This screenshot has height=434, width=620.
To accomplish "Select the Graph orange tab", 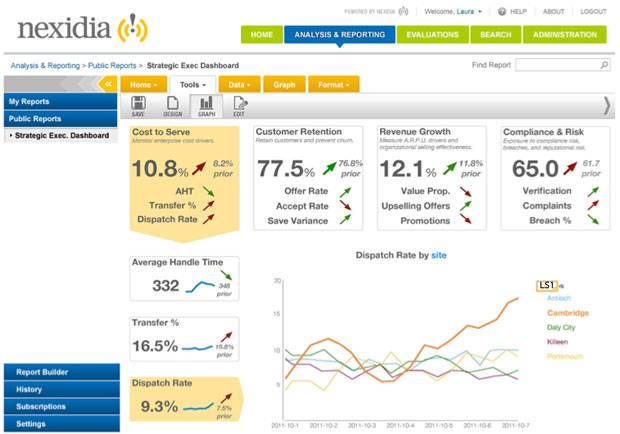I will pyautogui.click(x=284, y=85).
